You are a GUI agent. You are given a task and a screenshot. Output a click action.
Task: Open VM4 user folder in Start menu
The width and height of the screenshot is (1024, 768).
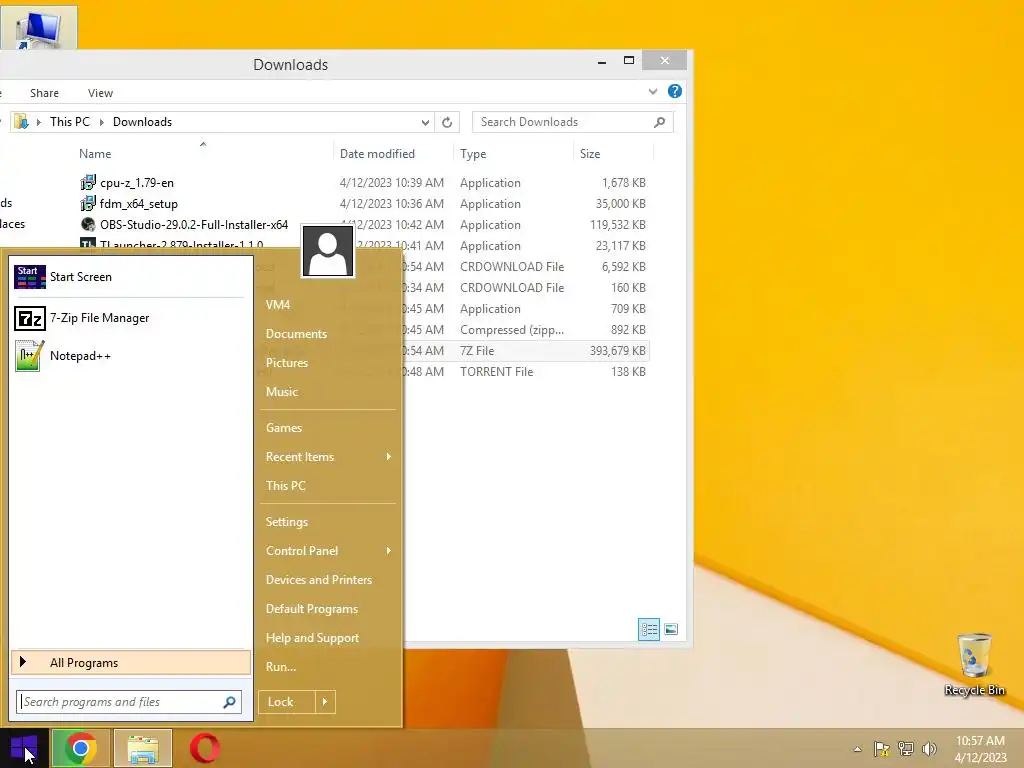click(278, 305)
